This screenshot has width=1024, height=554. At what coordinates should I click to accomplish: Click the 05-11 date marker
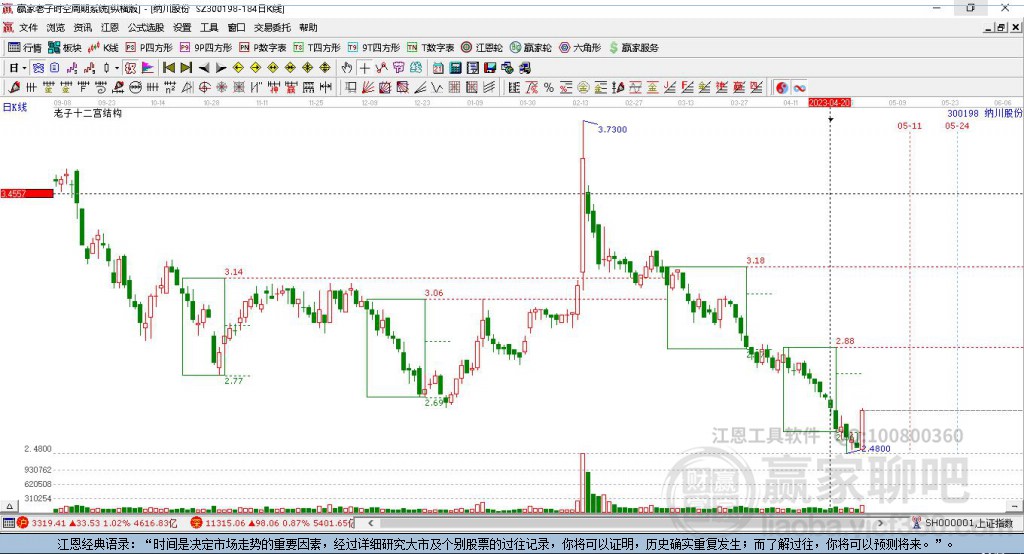click(x=909, y=125)
